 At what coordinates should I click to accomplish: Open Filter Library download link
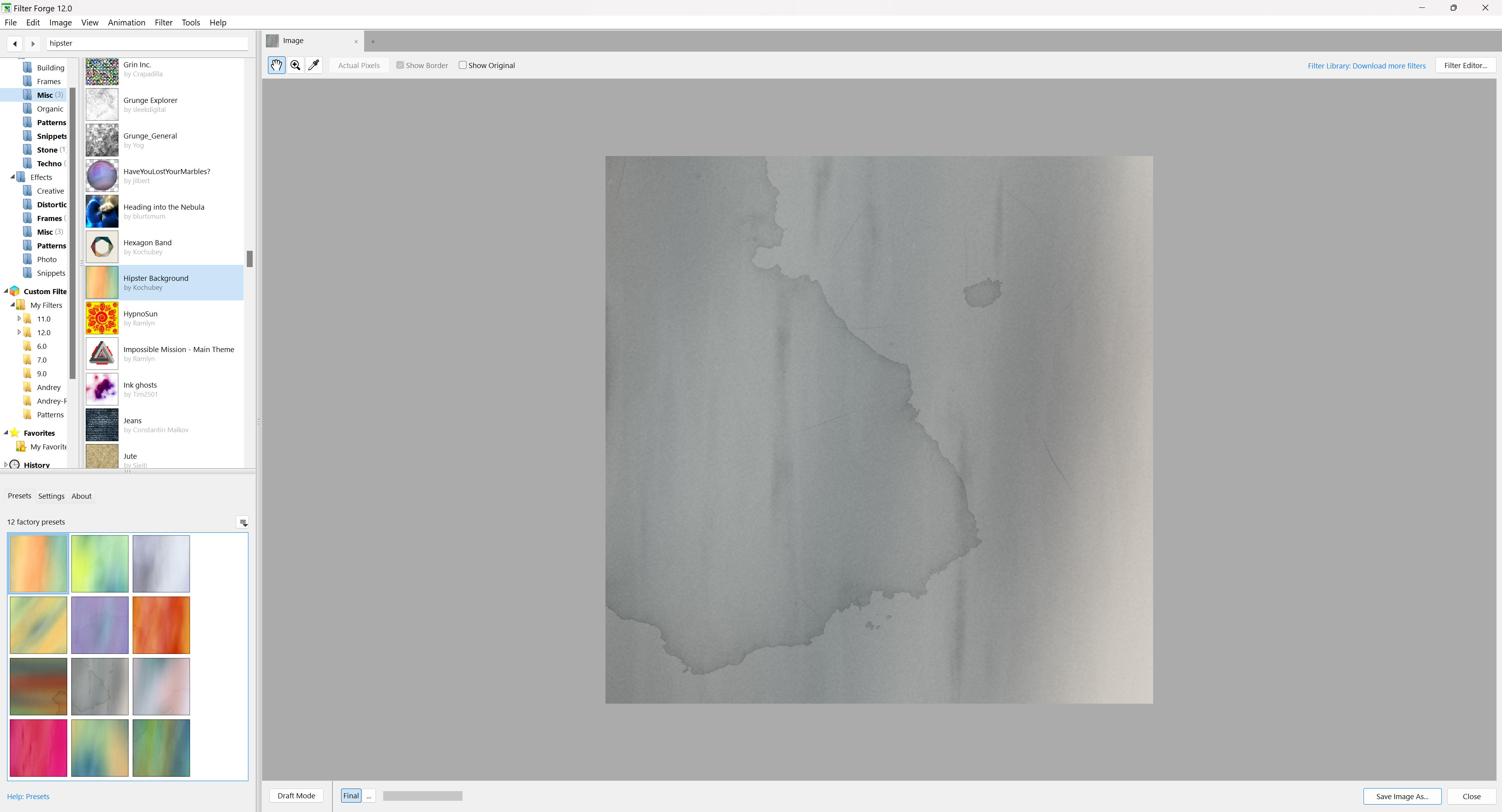pos(1366,66)
